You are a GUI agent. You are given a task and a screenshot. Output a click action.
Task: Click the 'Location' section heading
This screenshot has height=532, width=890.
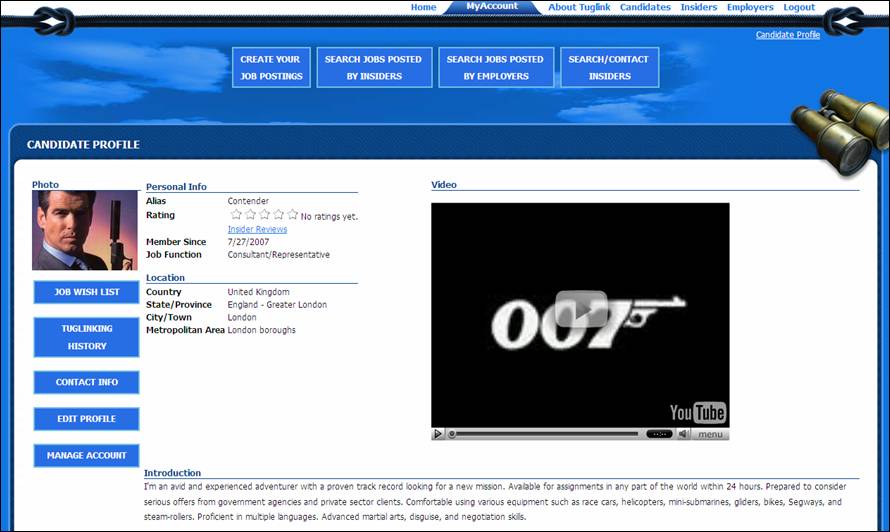[x=165, y=278]
